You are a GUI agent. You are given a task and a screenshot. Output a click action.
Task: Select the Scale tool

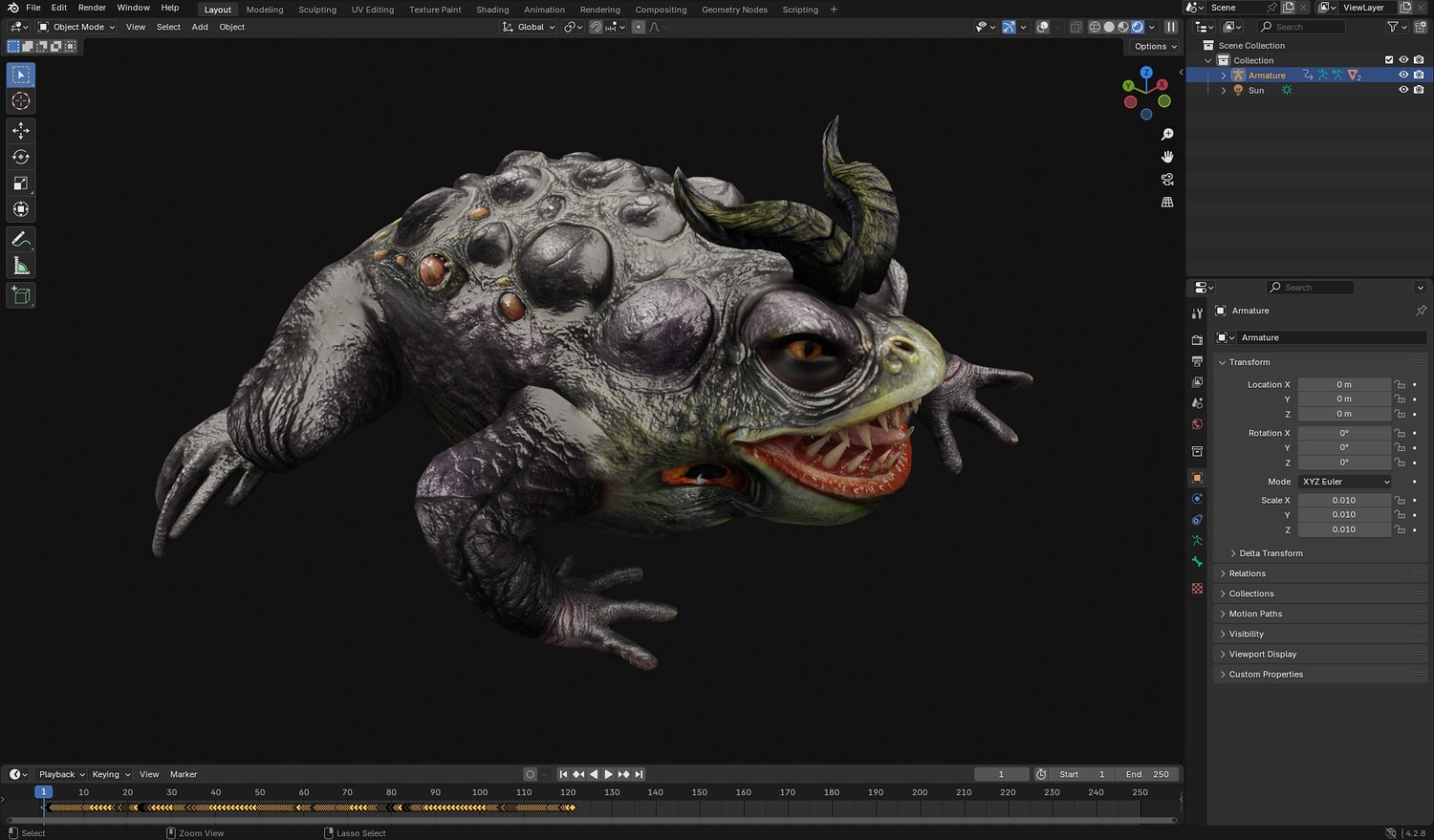click(x=21, y=183)
